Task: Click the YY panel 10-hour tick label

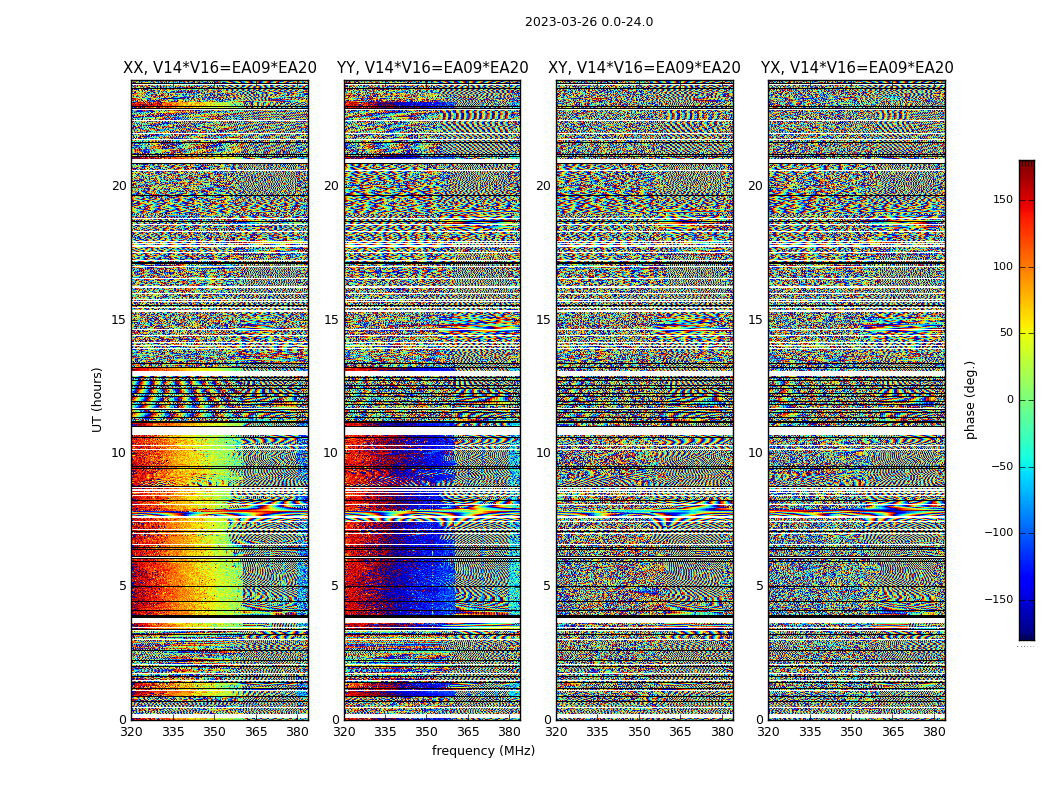Action: point(331,453)
